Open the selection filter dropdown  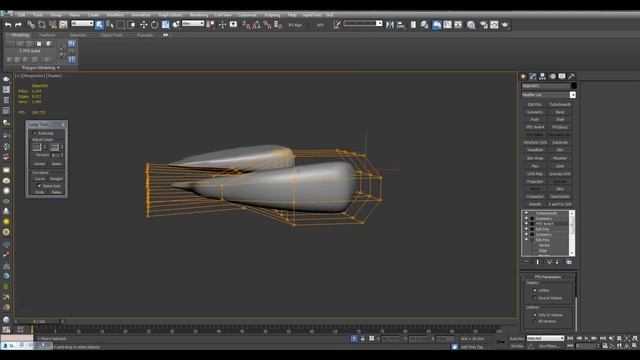(x=82, y=24)
